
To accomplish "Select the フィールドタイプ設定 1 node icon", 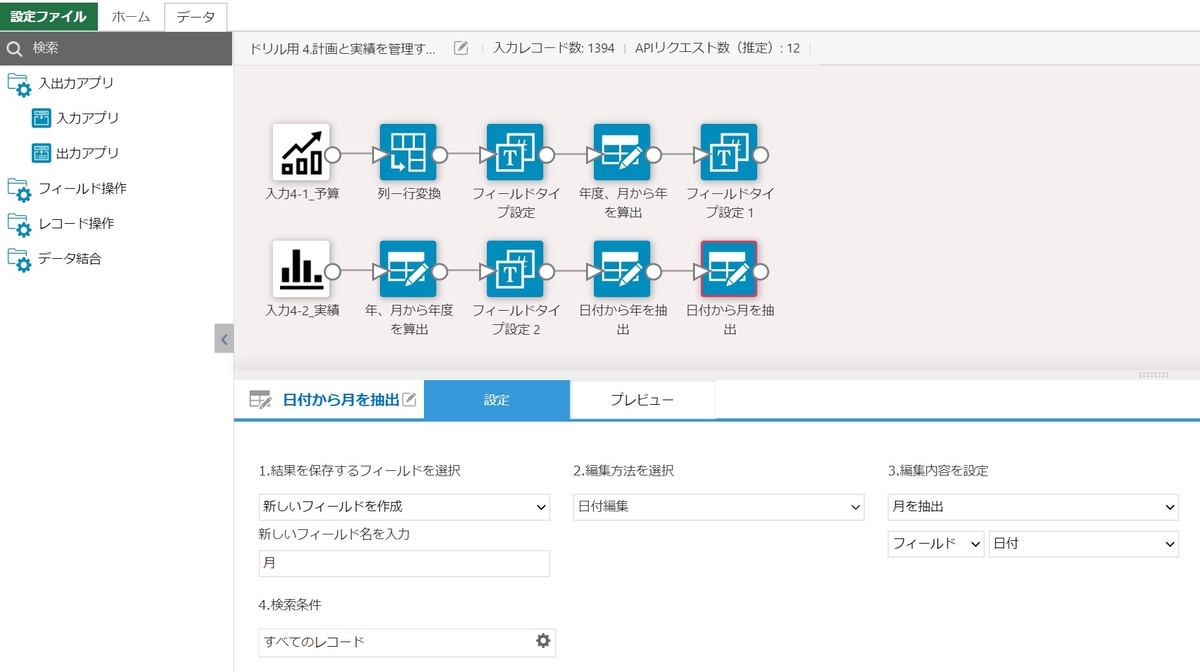I will click(x=729, y=153).
